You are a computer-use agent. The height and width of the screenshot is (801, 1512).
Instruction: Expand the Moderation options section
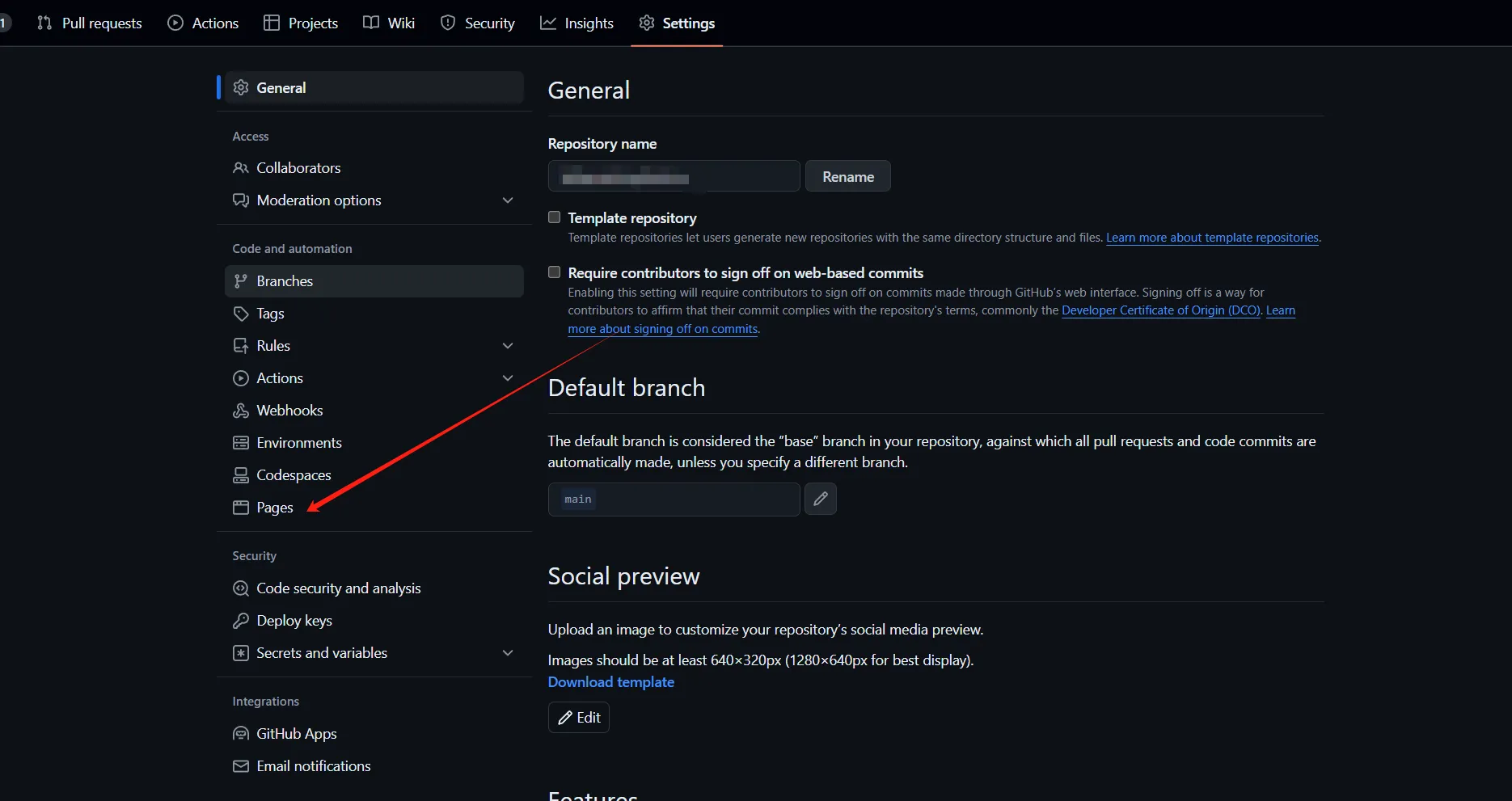pyautogui.click(x=508, y=200)
